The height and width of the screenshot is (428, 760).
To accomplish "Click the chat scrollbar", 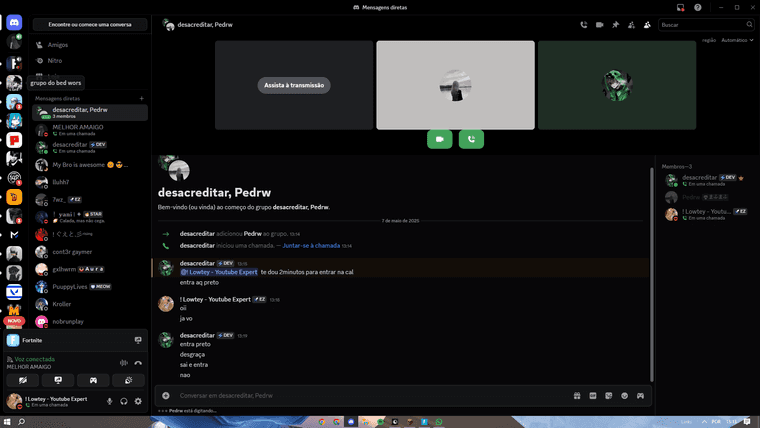I will pyautogui.click(x=651, y=275).
